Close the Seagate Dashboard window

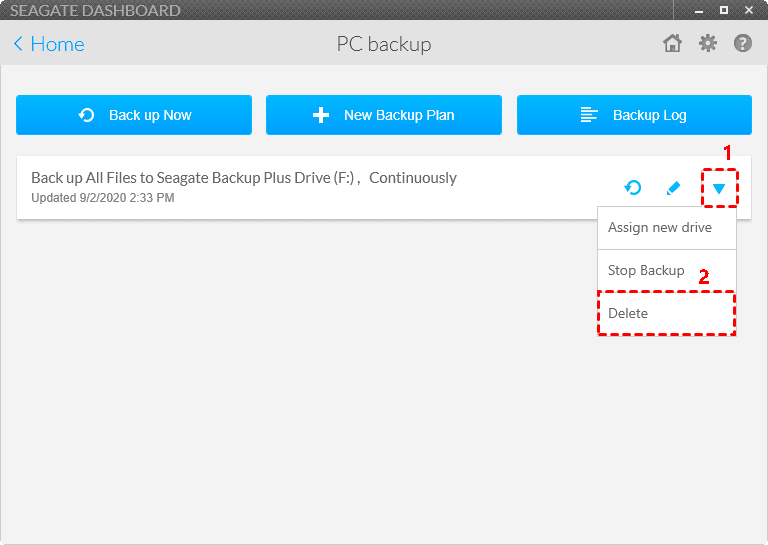747,11
